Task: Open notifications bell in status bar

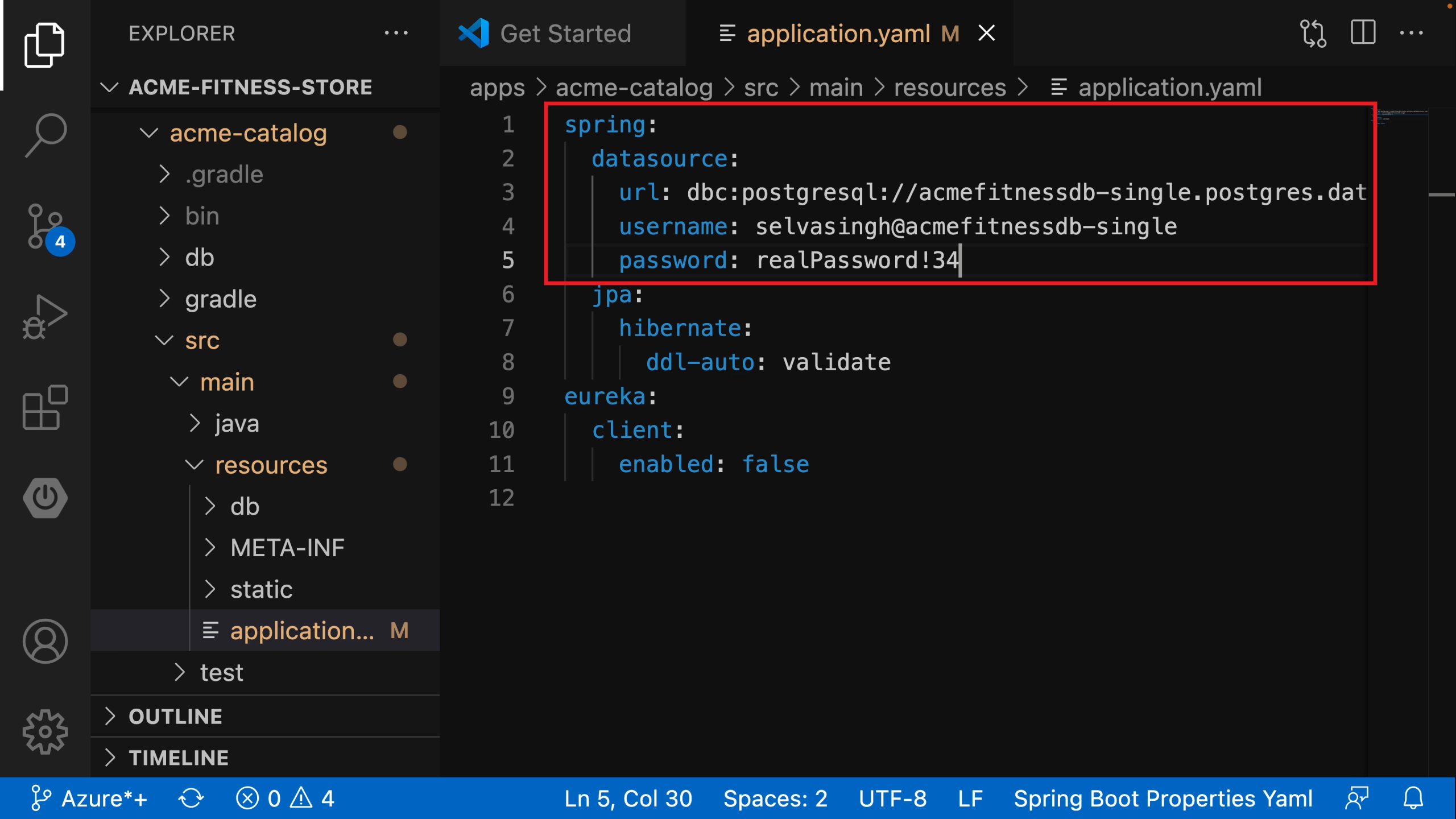Action: 1413,798
